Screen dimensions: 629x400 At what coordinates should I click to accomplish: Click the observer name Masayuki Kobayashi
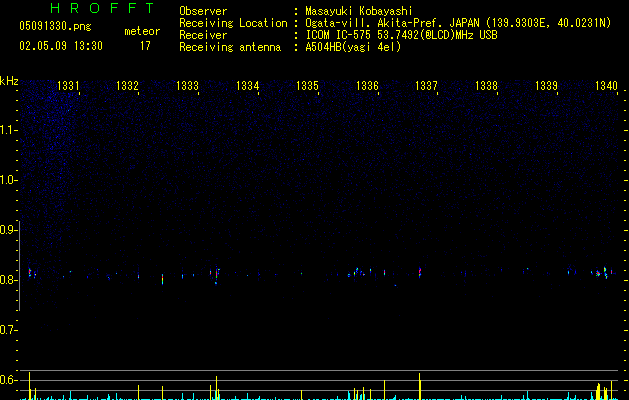(359, 11)
